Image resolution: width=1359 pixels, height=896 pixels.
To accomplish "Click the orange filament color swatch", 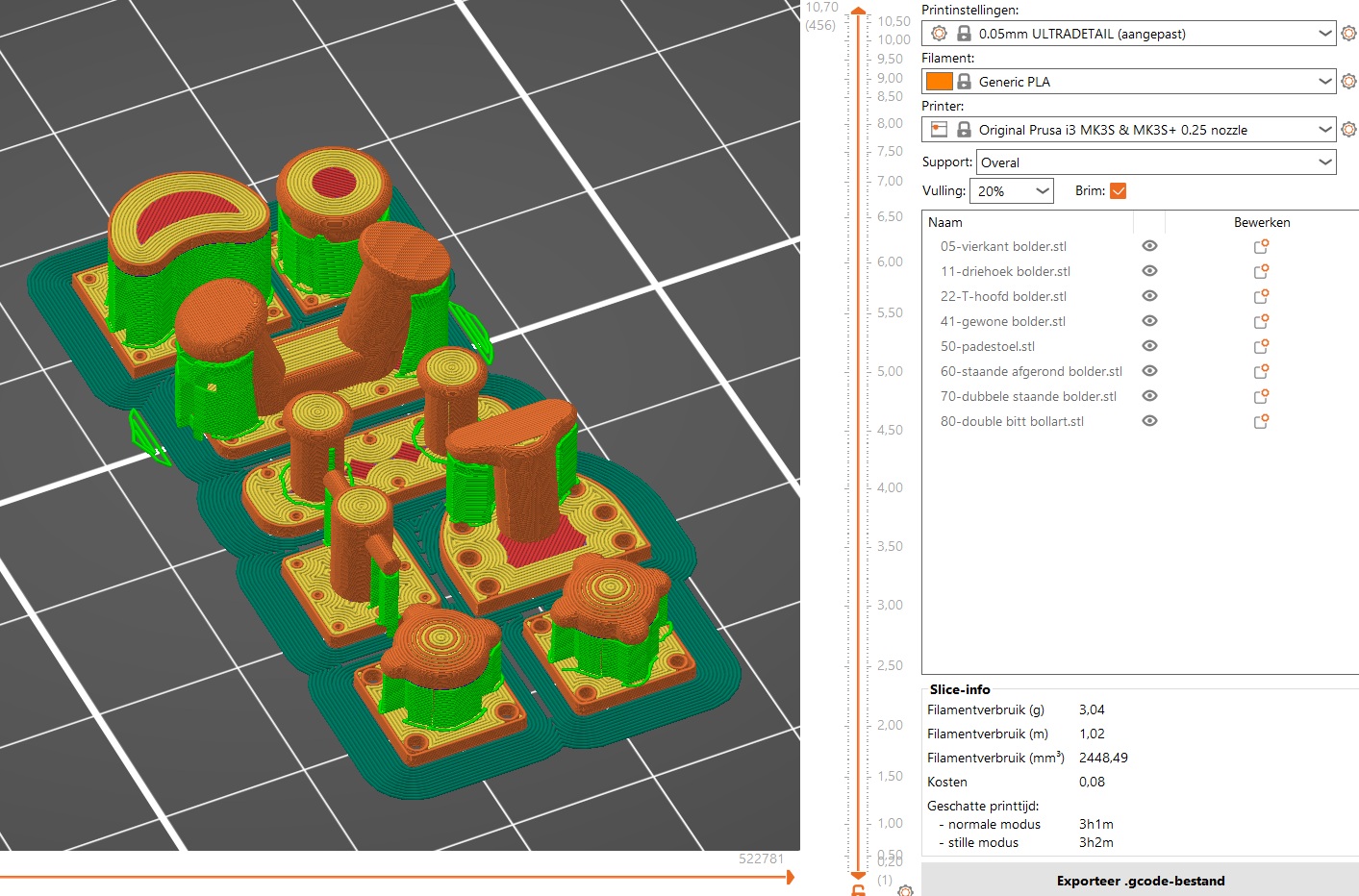I will pos(939,82).
